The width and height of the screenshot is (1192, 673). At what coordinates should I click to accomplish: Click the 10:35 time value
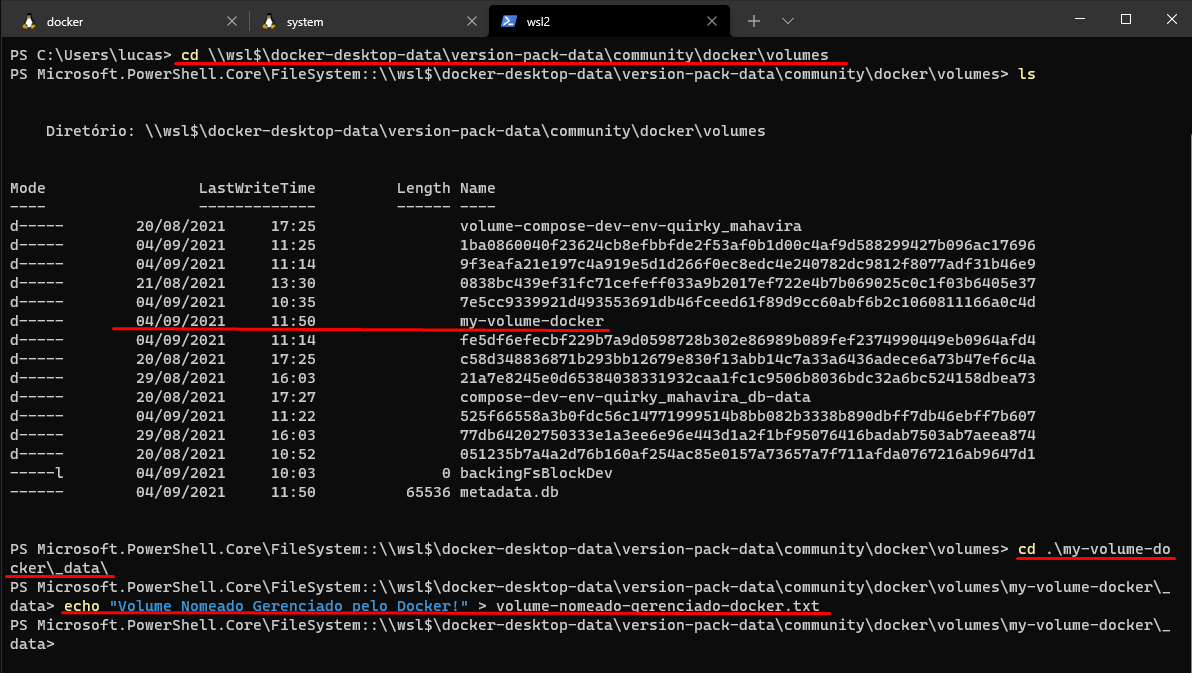tap(293, 302)
